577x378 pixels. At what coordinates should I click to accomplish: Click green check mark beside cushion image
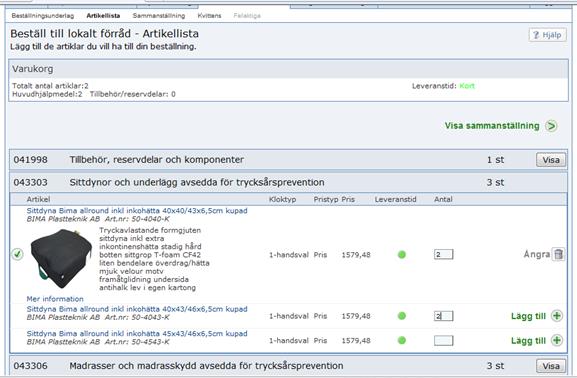17,254
